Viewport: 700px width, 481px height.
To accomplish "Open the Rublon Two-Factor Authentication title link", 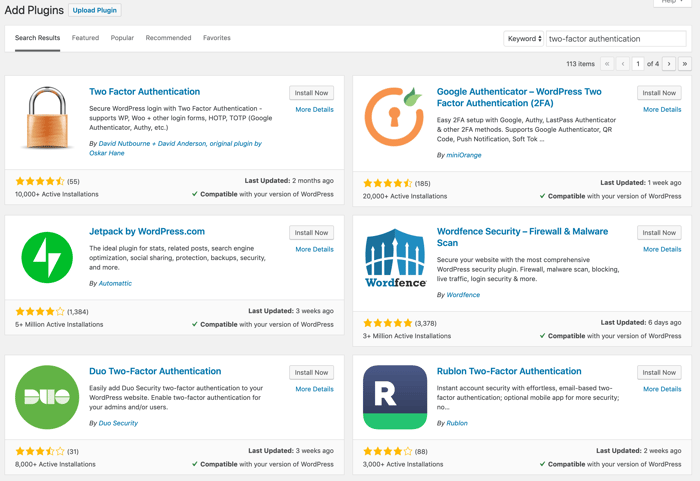I will point(509,371).
